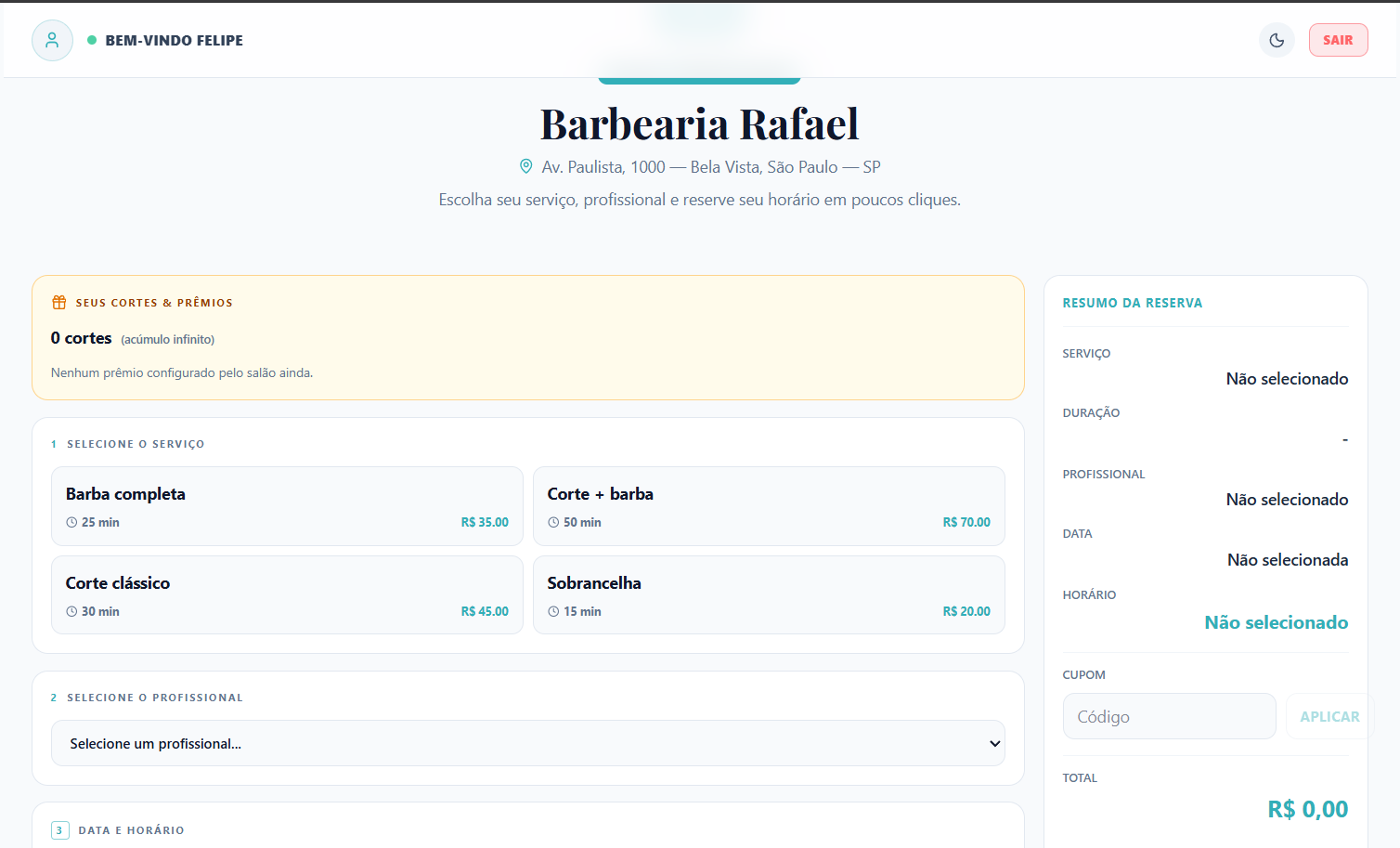Viewport: 1400px width, 848px height.
Task: Click the BEM-VINDO FELIPE greeting
Action: [175, 41]
